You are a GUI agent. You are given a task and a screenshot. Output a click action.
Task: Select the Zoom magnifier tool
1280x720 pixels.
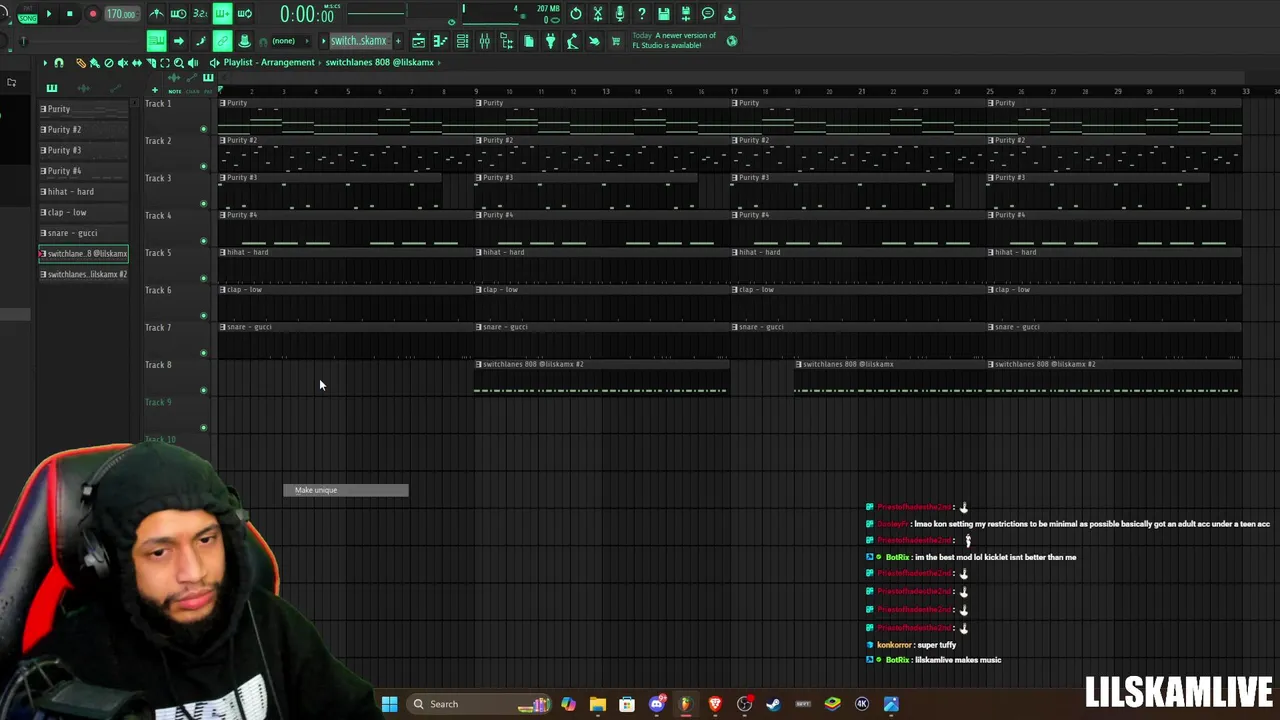179,63
